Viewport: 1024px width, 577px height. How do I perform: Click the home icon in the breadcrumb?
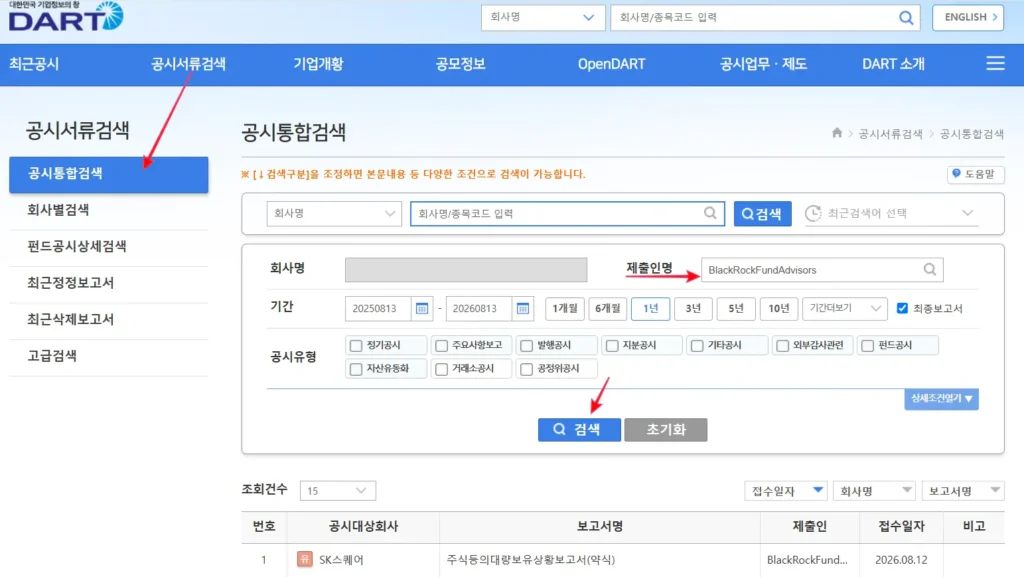[x=837, y=133]
